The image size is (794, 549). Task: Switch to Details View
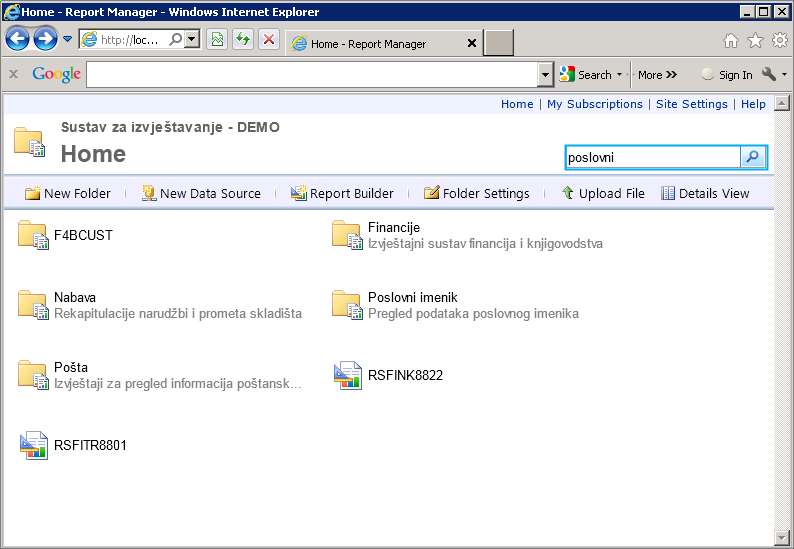point(705,193)
